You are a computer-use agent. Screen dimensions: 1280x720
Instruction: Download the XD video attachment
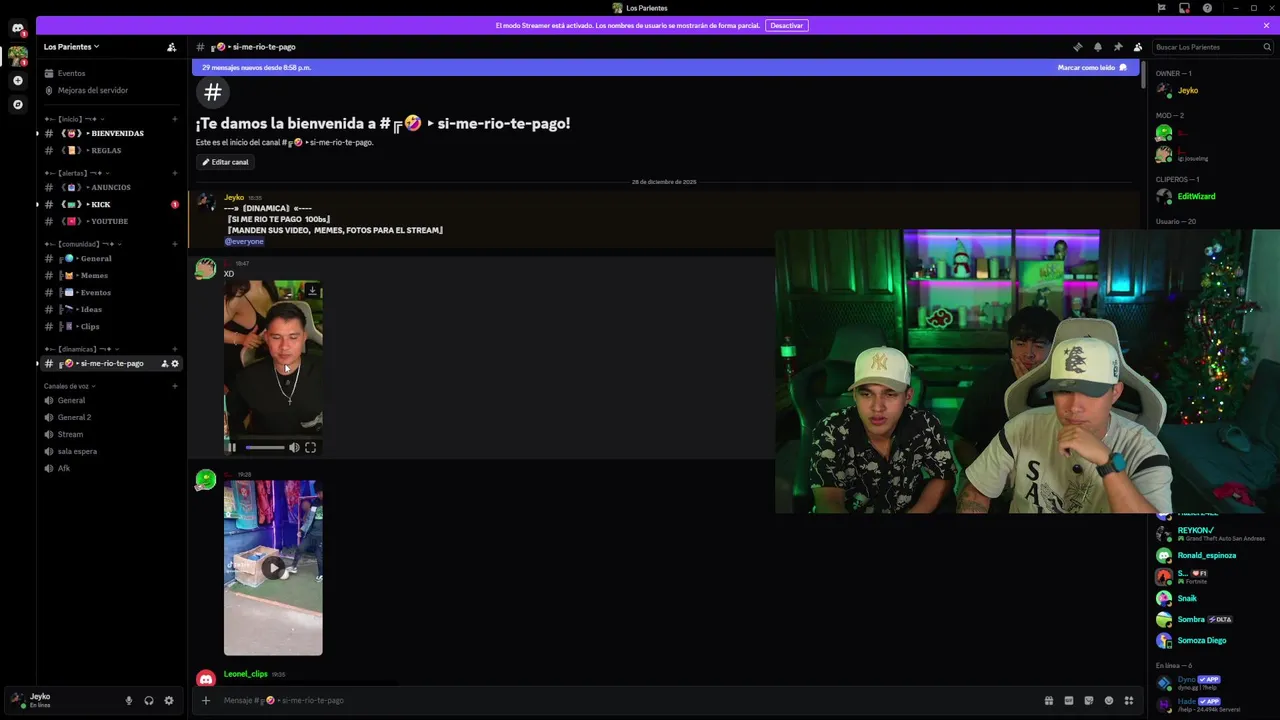(312, 291)
